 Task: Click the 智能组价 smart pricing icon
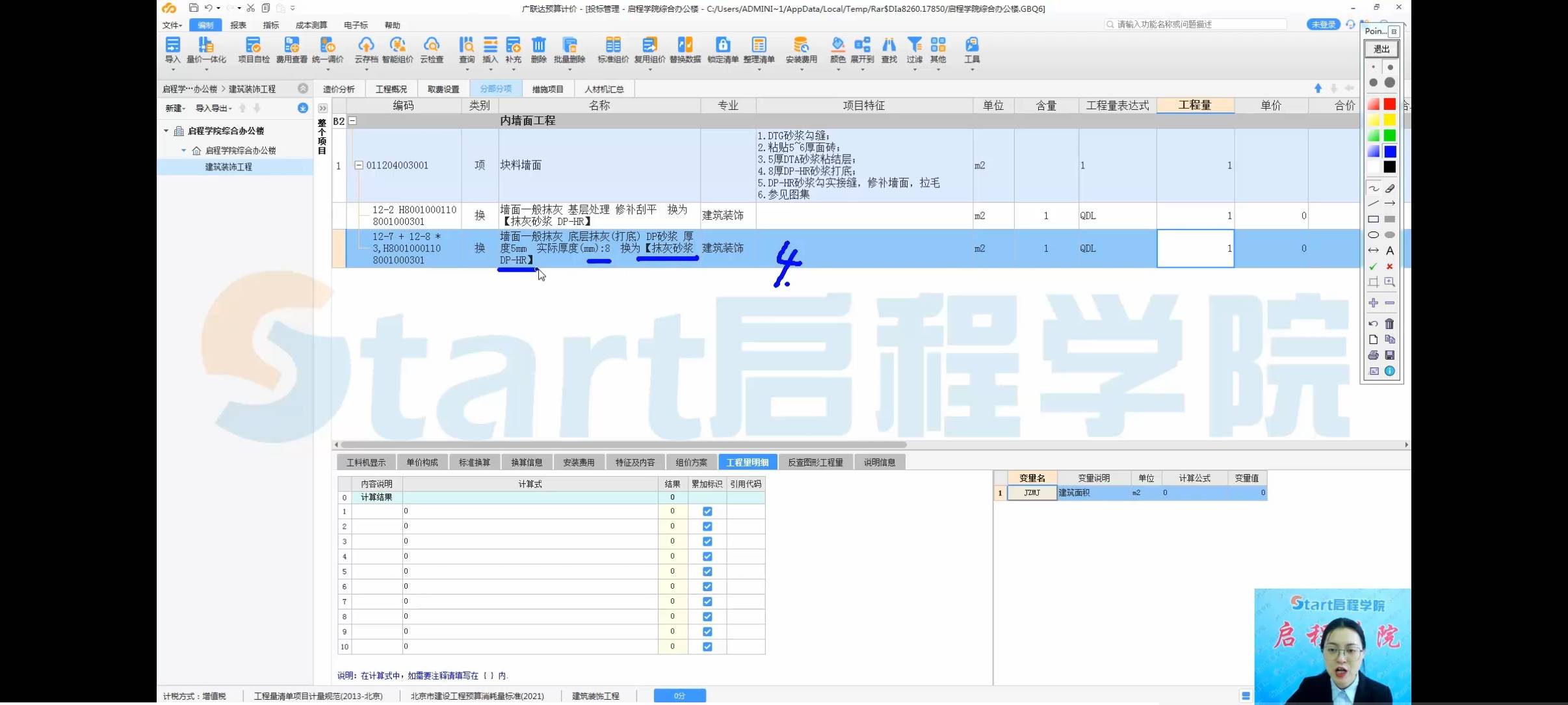click(x=397, y=50)
